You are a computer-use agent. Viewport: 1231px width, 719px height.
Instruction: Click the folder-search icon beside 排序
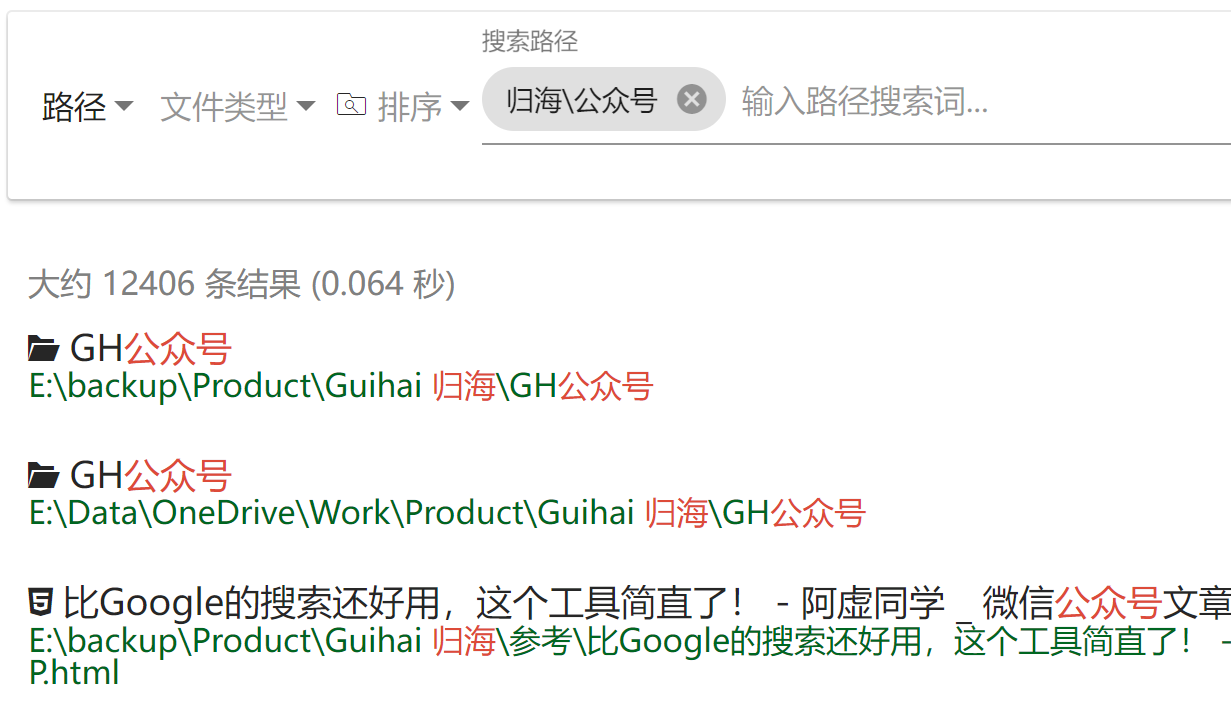pos(351,104)
